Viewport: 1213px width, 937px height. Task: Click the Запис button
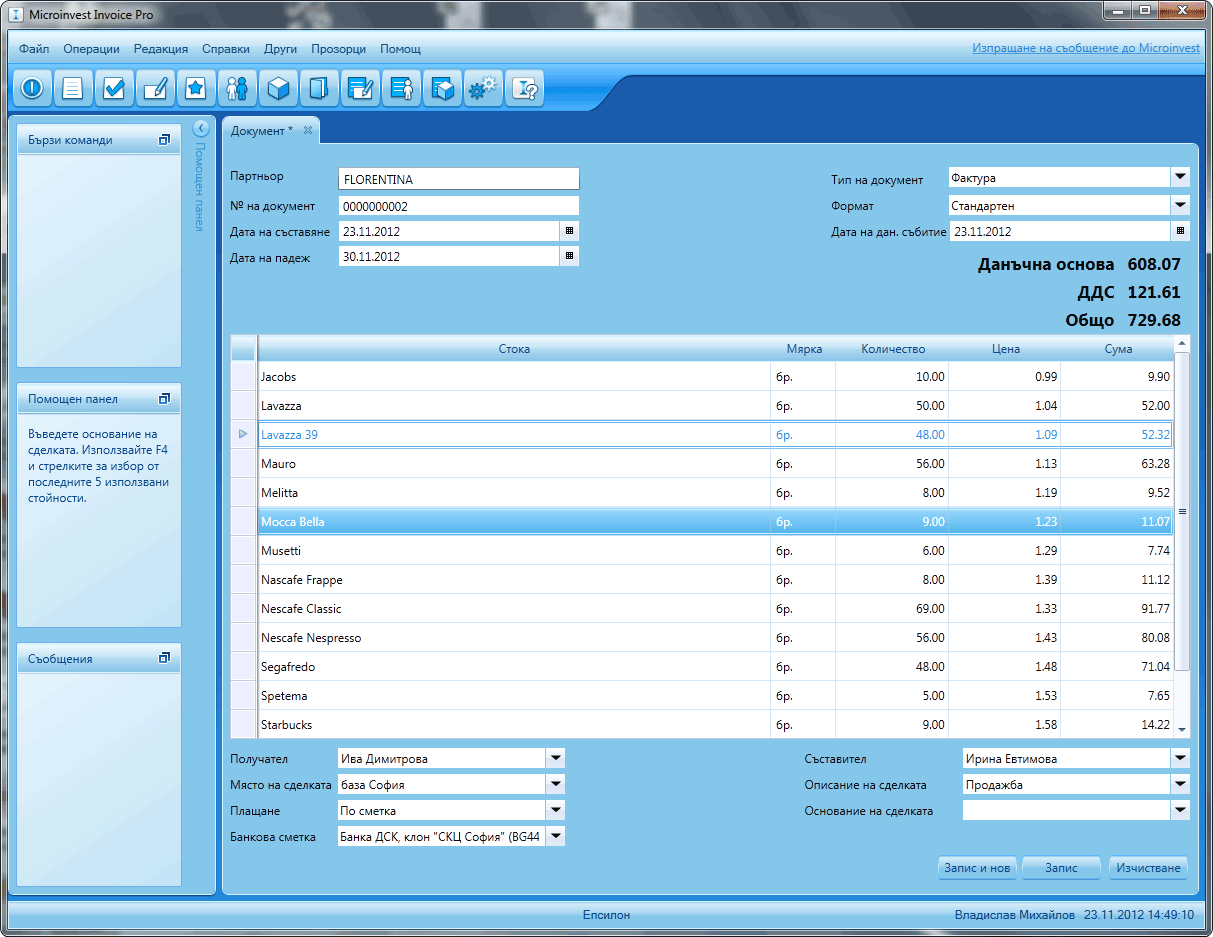(1061, 868)
